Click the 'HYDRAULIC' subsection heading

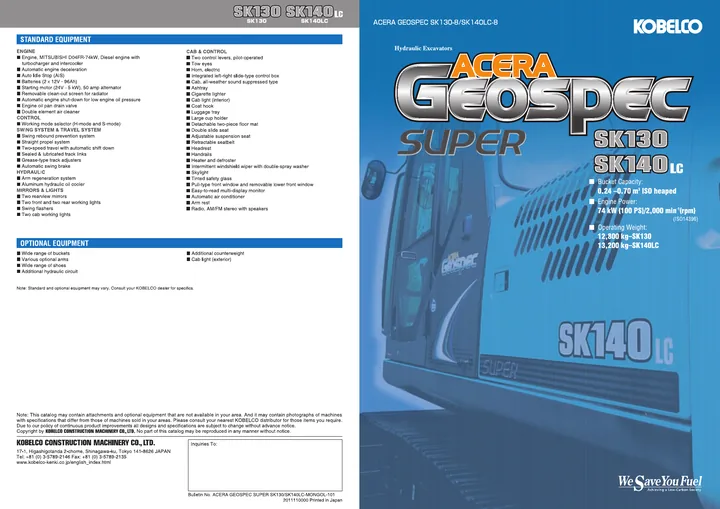[x=31, y=172]
